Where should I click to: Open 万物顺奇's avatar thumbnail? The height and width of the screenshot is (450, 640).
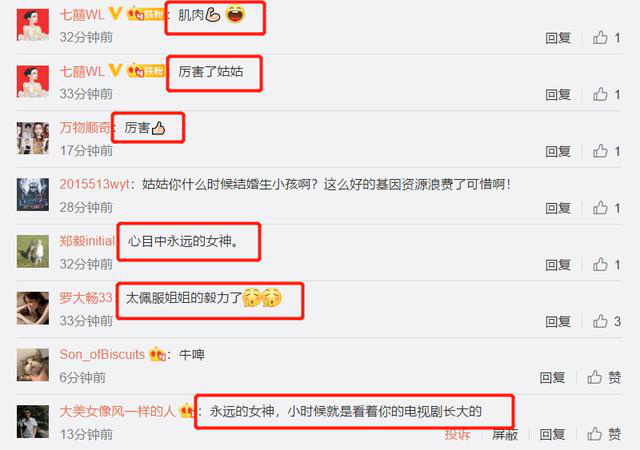coord(33,138)
